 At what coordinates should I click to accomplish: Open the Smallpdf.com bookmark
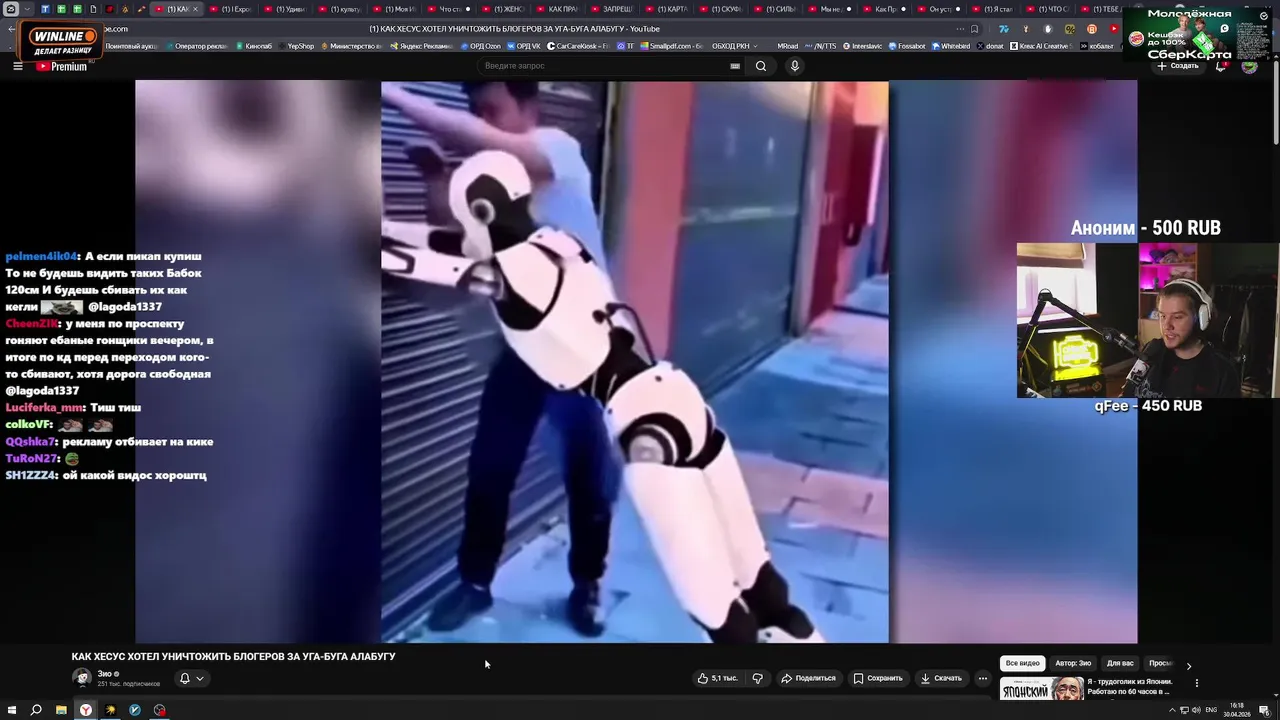(x=672, y=46)
